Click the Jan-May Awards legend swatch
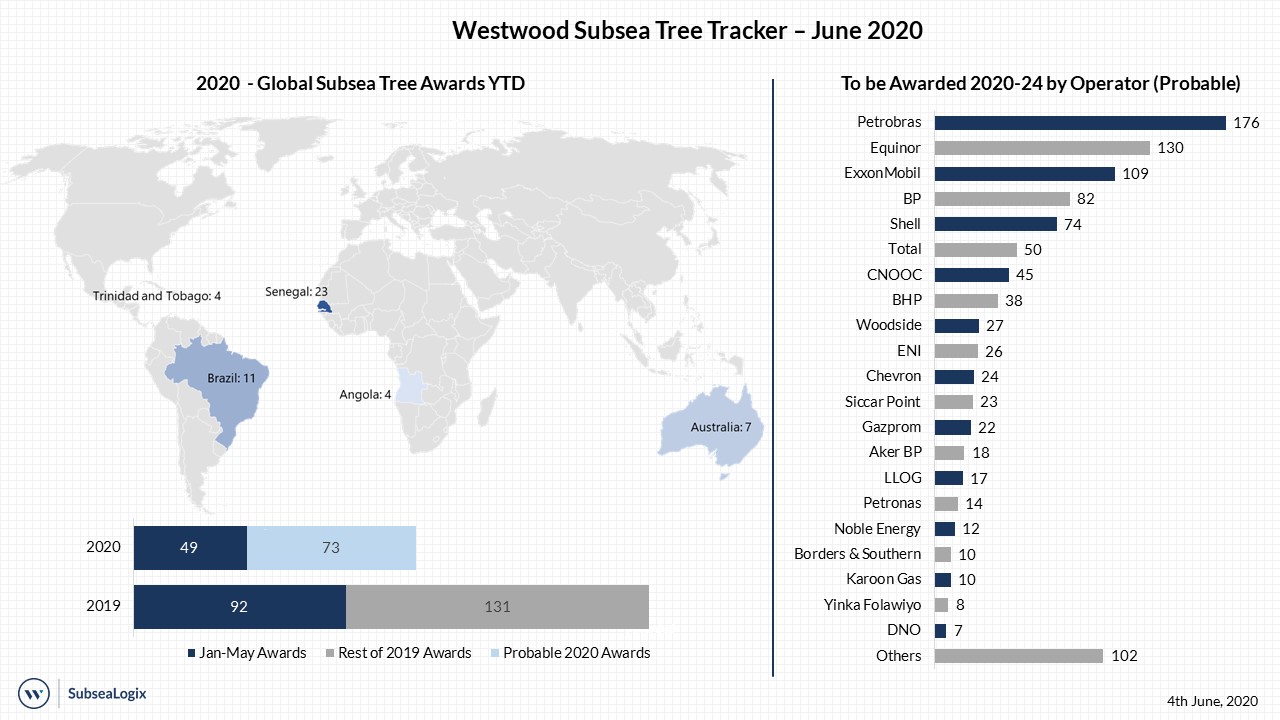The width and height of the screenshot is (1280, 720). coord(191,653)
